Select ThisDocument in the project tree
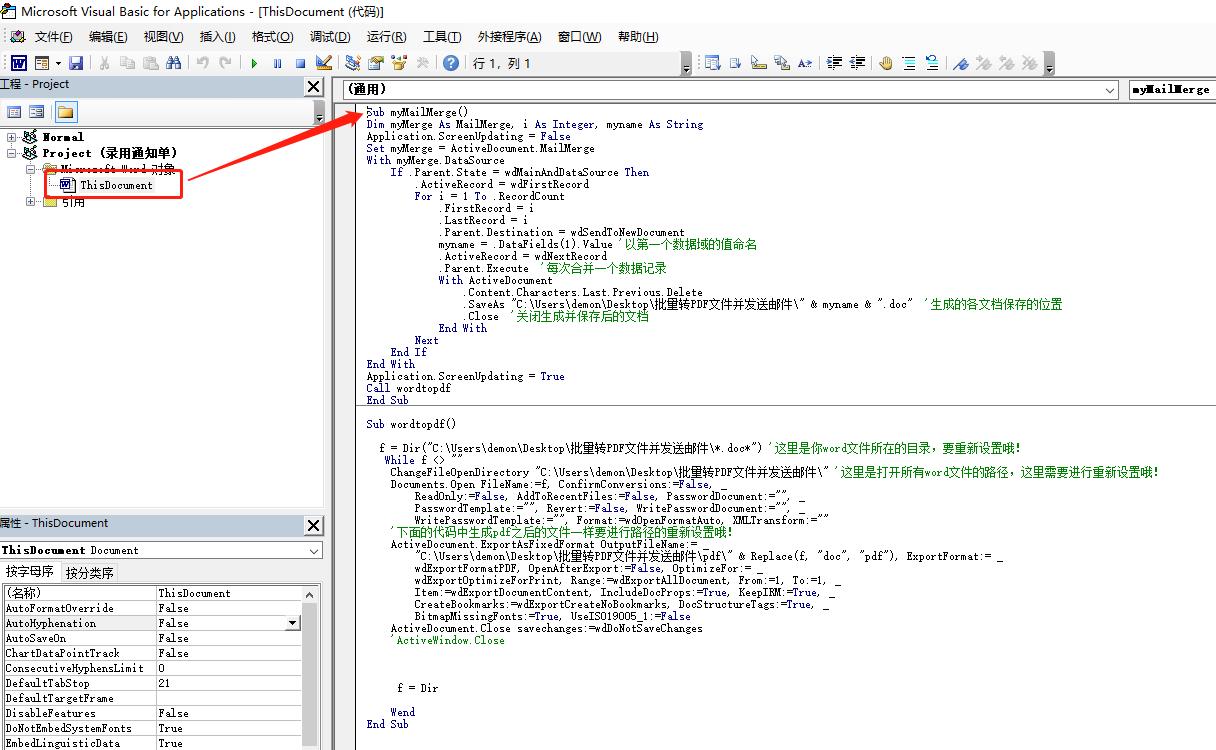 coord(116,185)
